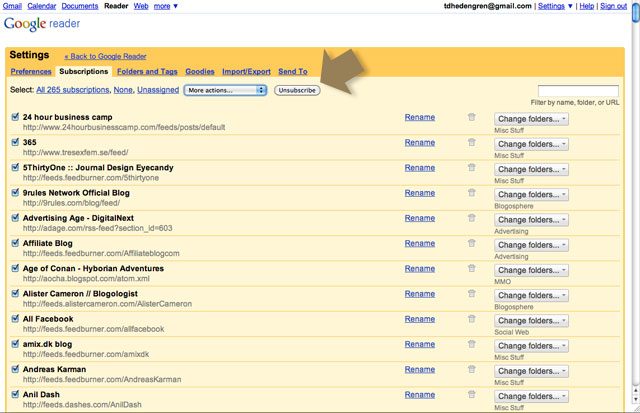640x413 pixels.
Task: Open Gmail from the top bar
Action: pos(12,6)
